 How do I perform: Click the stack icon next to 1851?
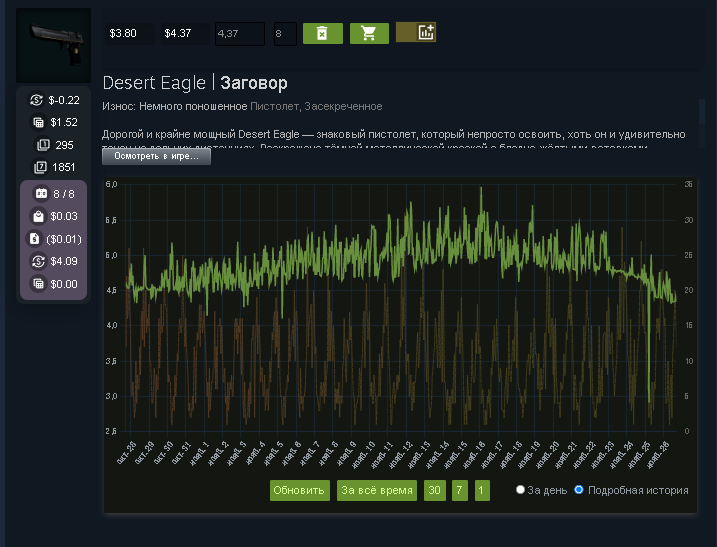coord(40,167)
